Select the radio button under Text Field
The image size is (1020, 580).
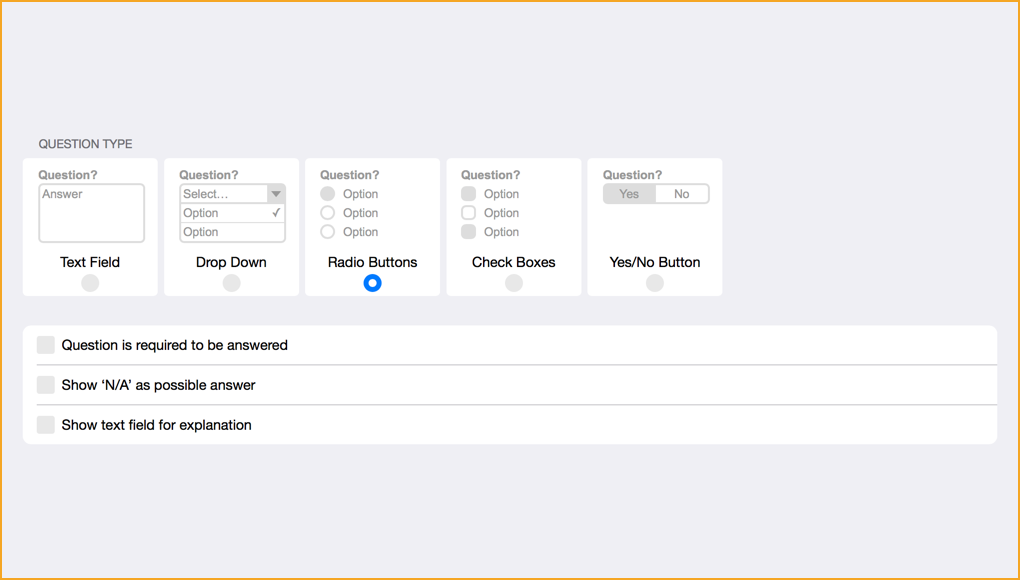click(90, 283)
